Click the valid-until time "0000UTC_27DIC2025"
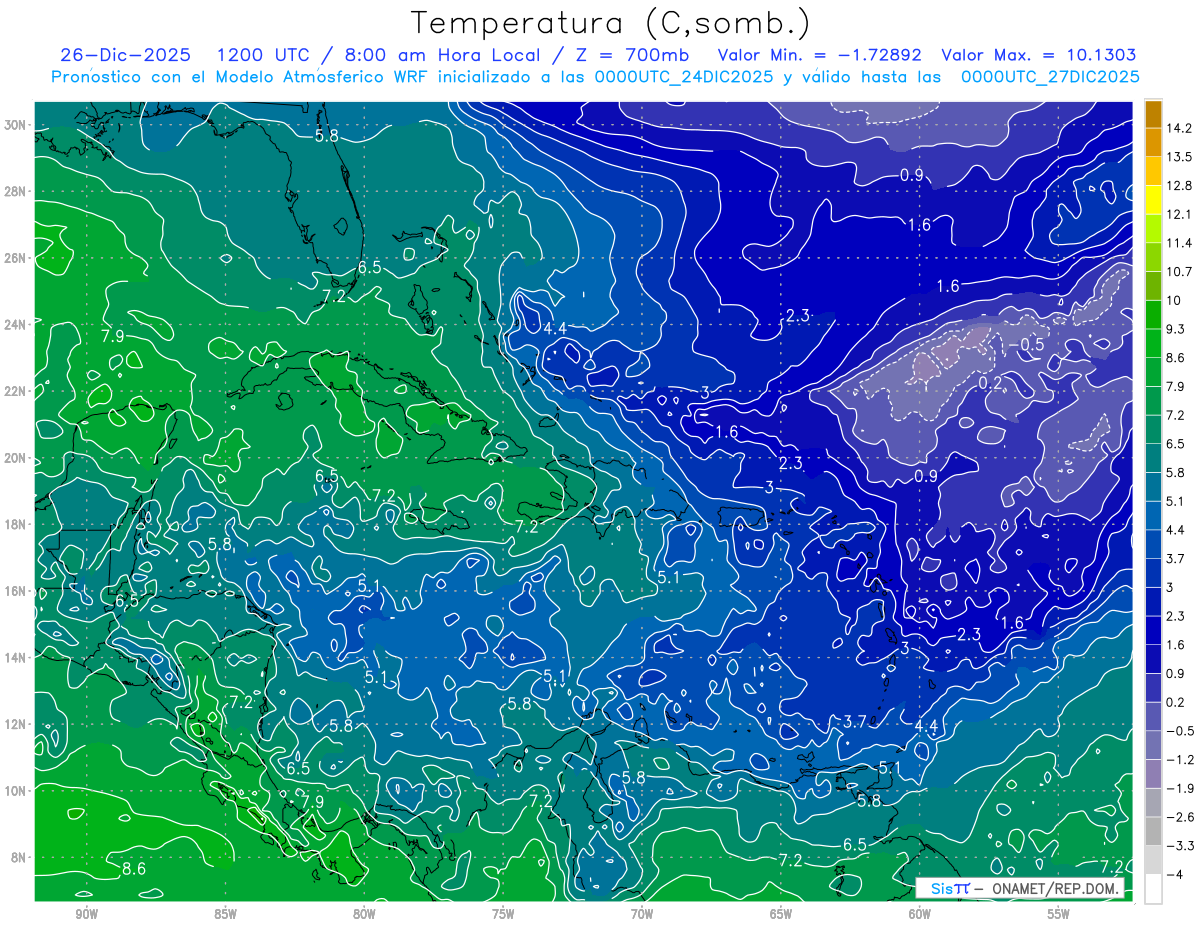 point(1050,77)
